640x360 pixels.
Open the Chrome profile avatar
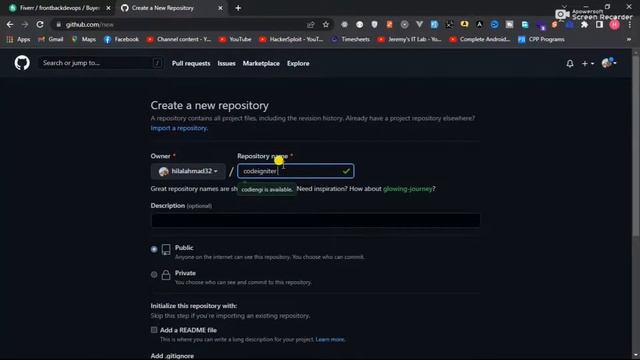pos(615,24)
